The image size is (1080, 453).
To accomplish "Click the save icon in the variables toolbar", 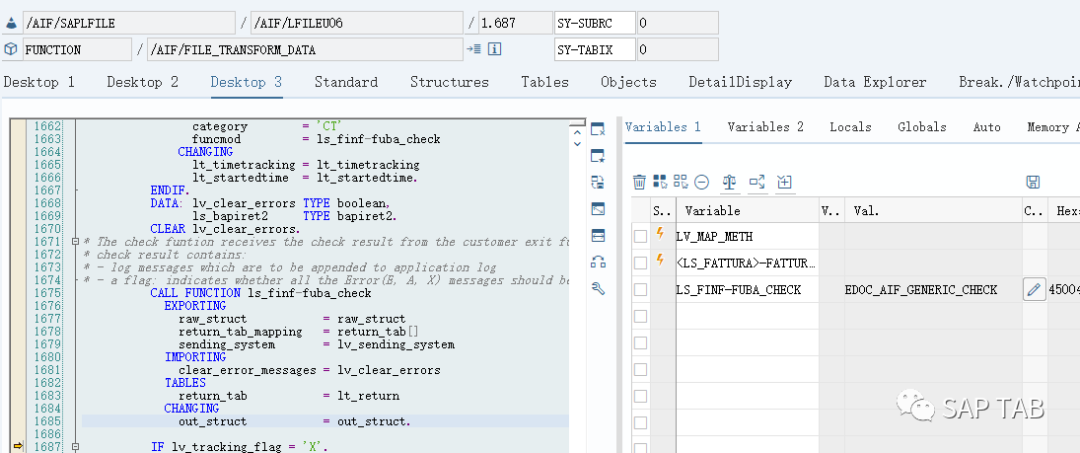I will coord(1032,182).
